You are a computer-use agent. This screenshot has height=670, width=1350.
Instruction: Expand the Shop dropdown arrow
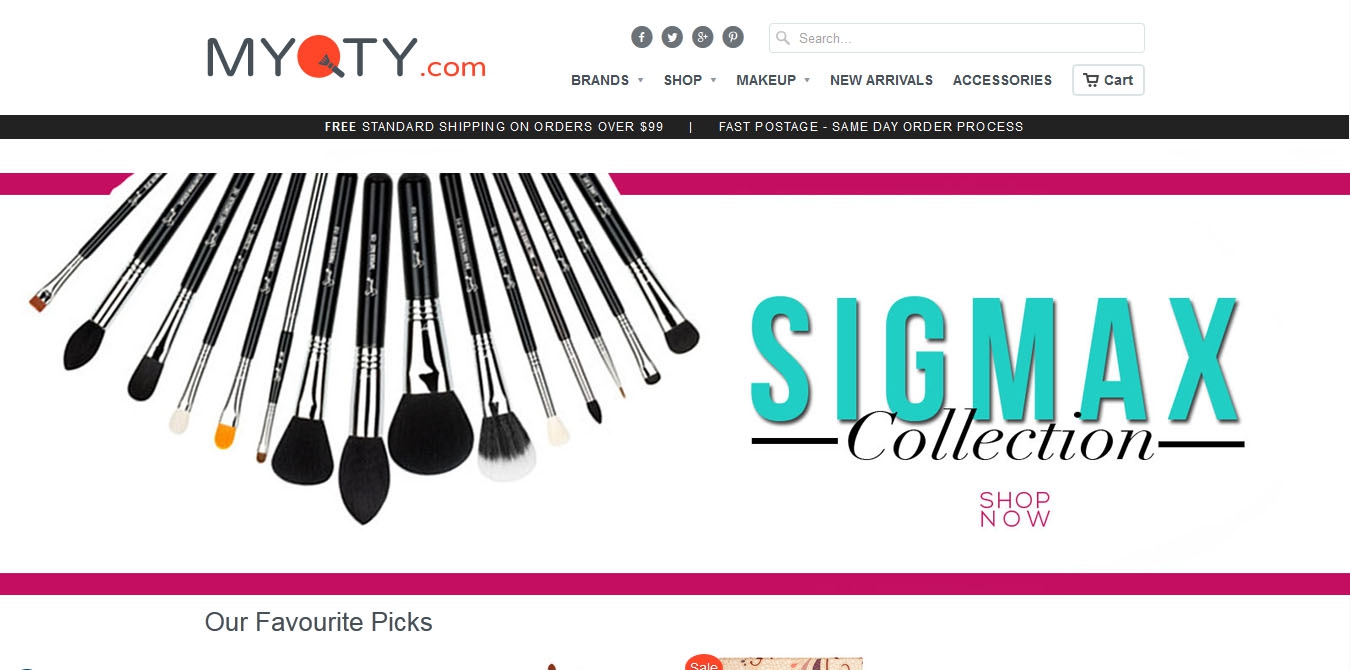[x=713, y=81]
